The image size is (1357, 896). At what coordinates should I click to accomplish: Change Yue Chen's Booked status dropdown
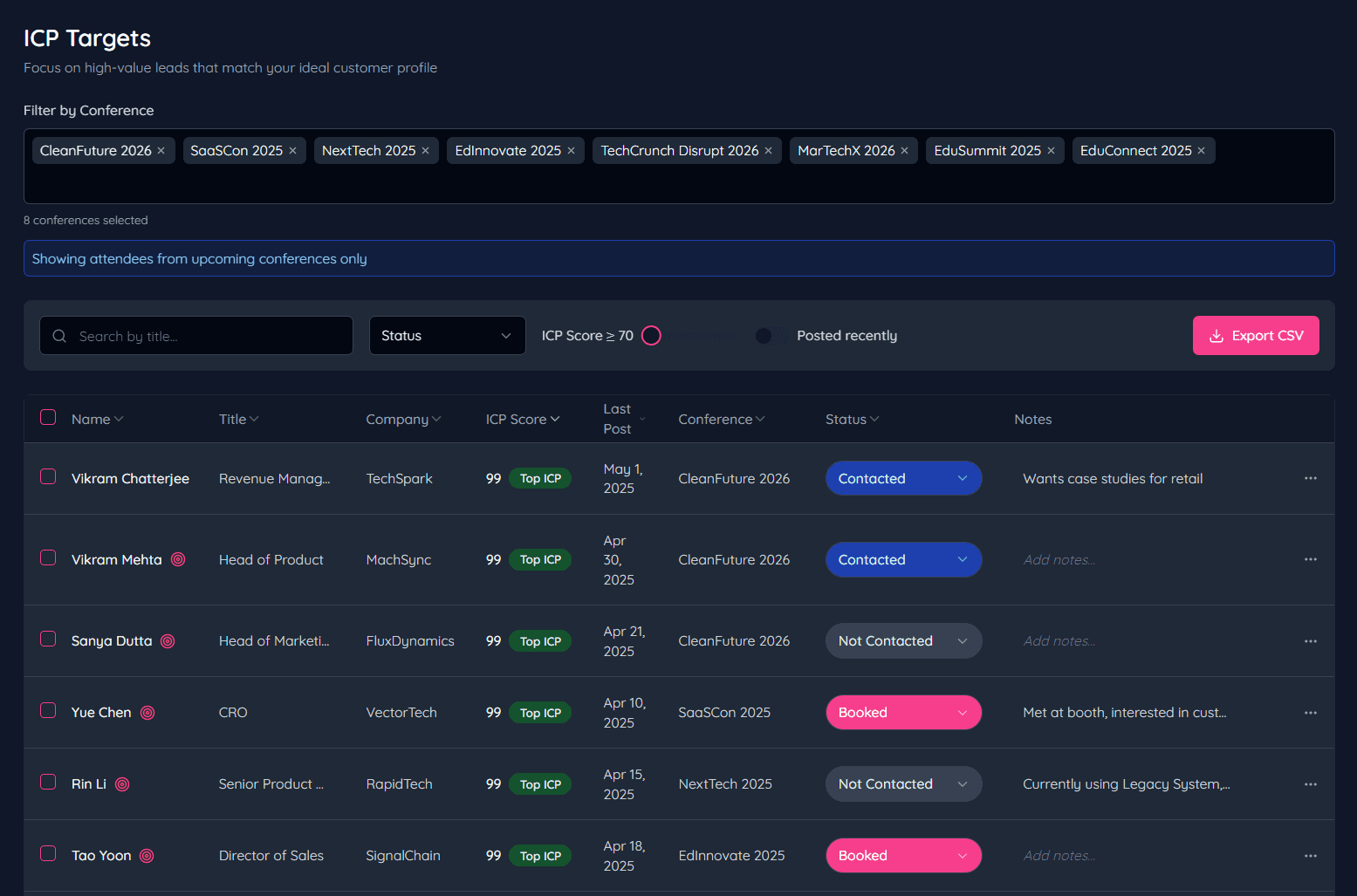pos(903,713)
